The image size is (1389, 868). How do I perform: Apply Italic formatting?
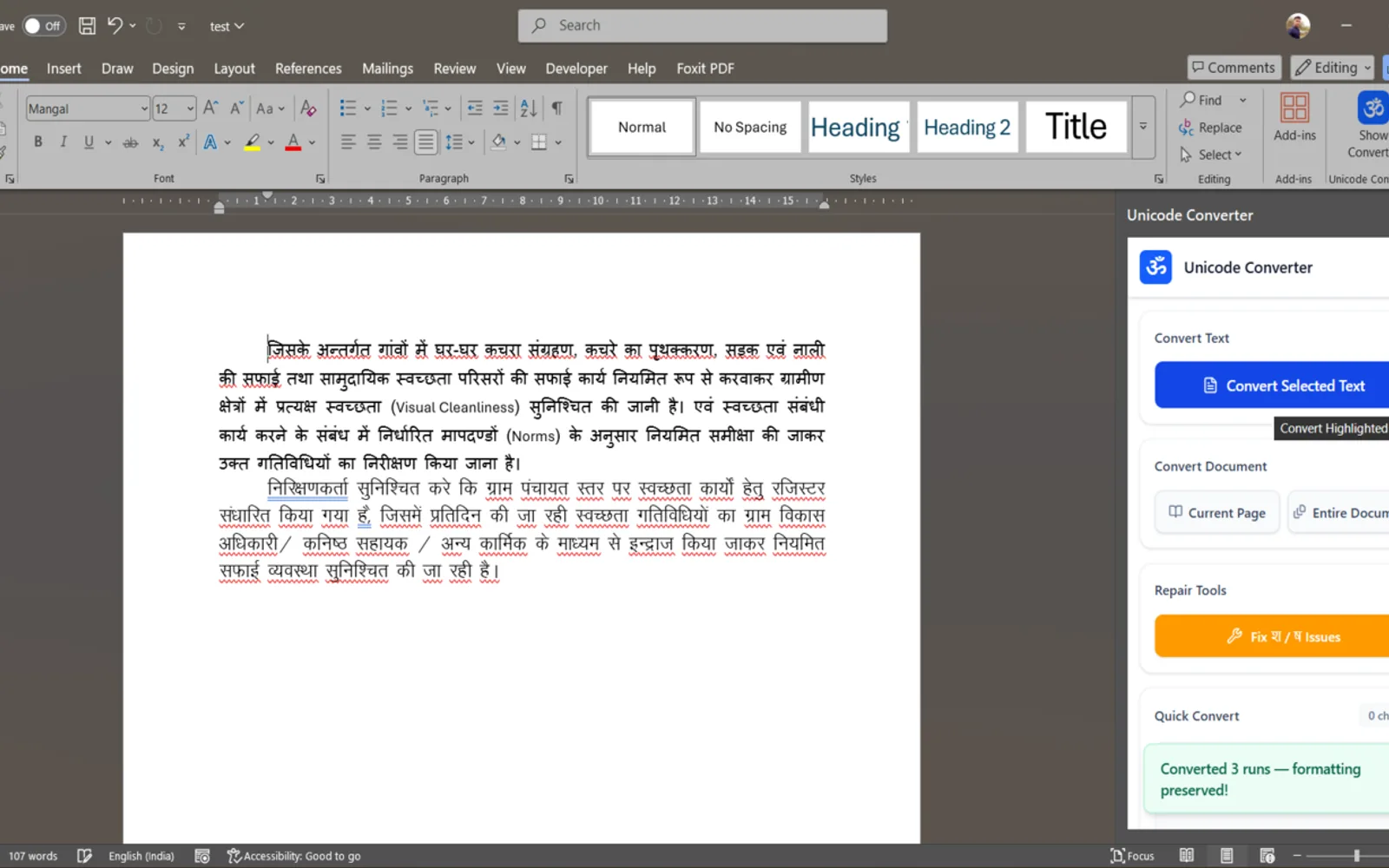click(x=63, y=141)
